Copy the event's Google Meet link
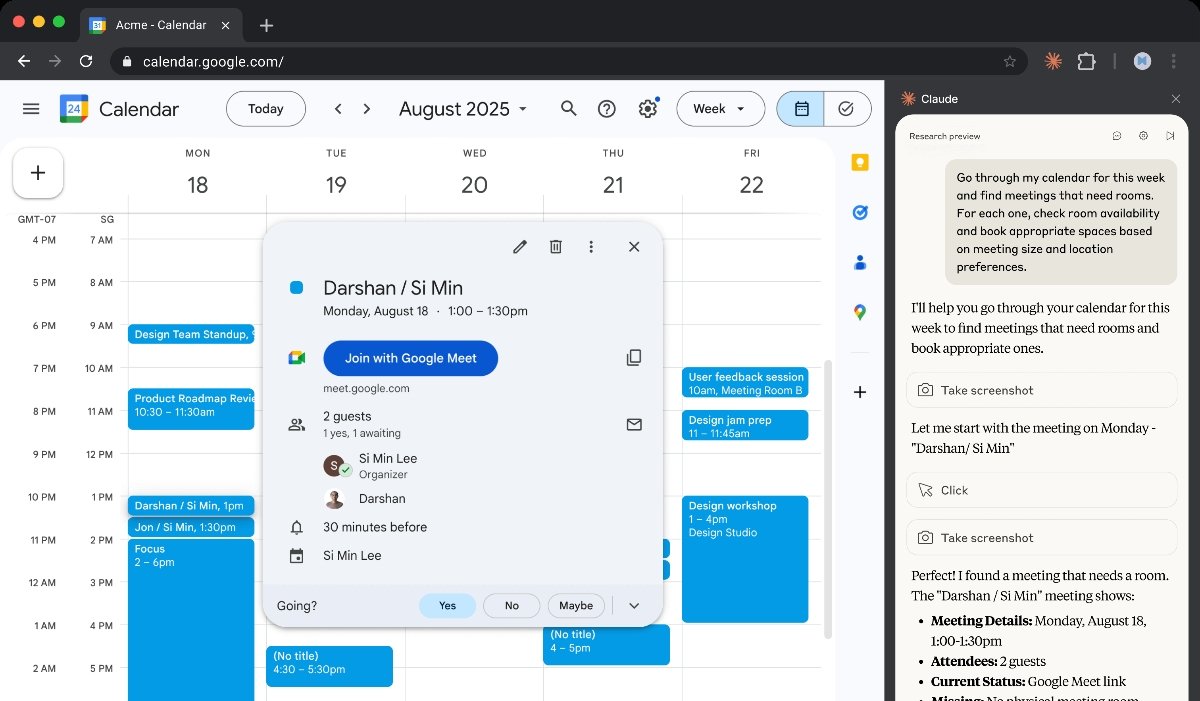The image size is (1200, 701). (633, 357)
